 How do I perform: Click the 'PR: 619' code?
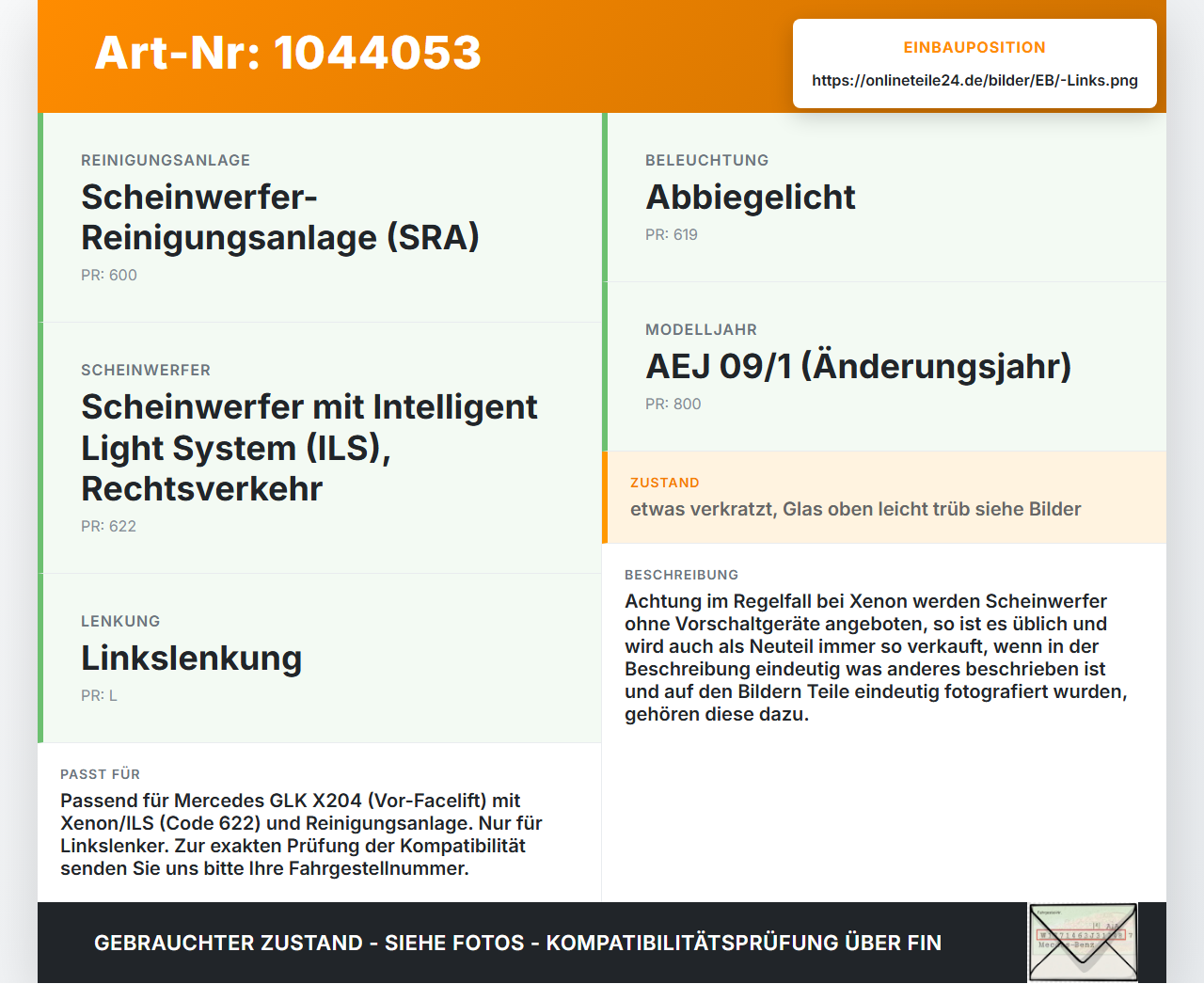[x=672, y=234]
